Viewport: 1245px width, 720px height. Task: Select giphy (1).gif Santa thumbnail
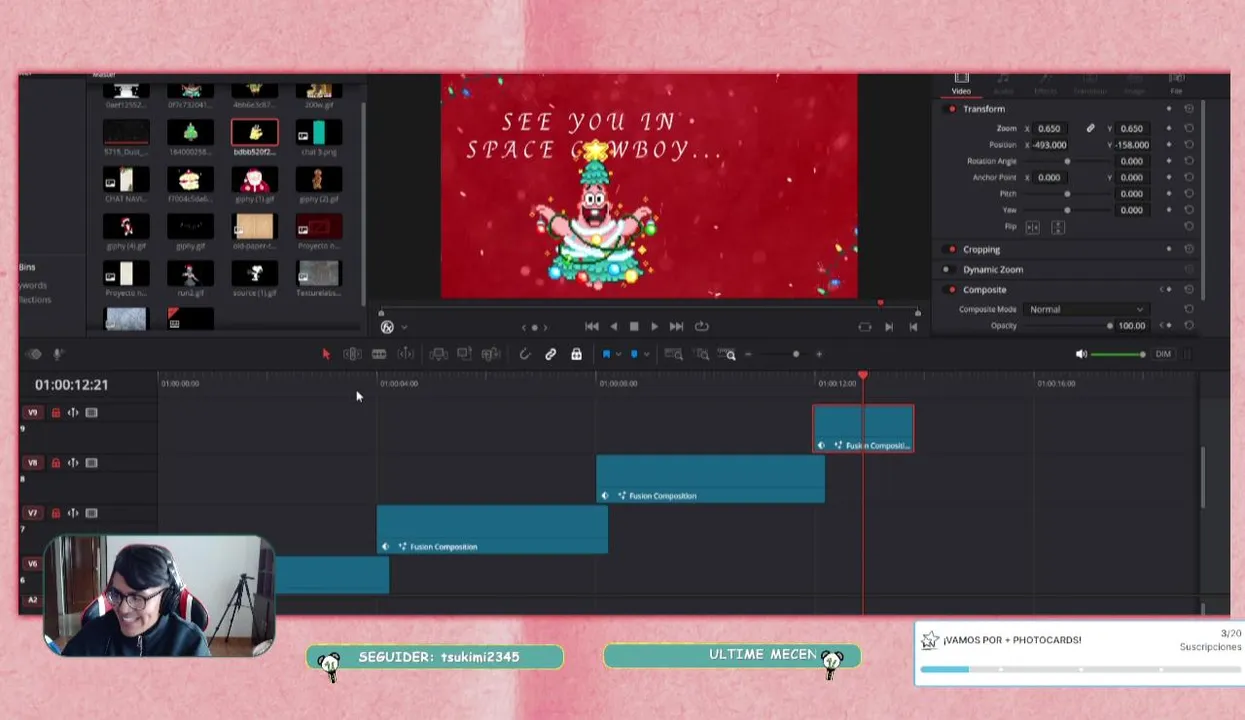[x=255, y=180]
